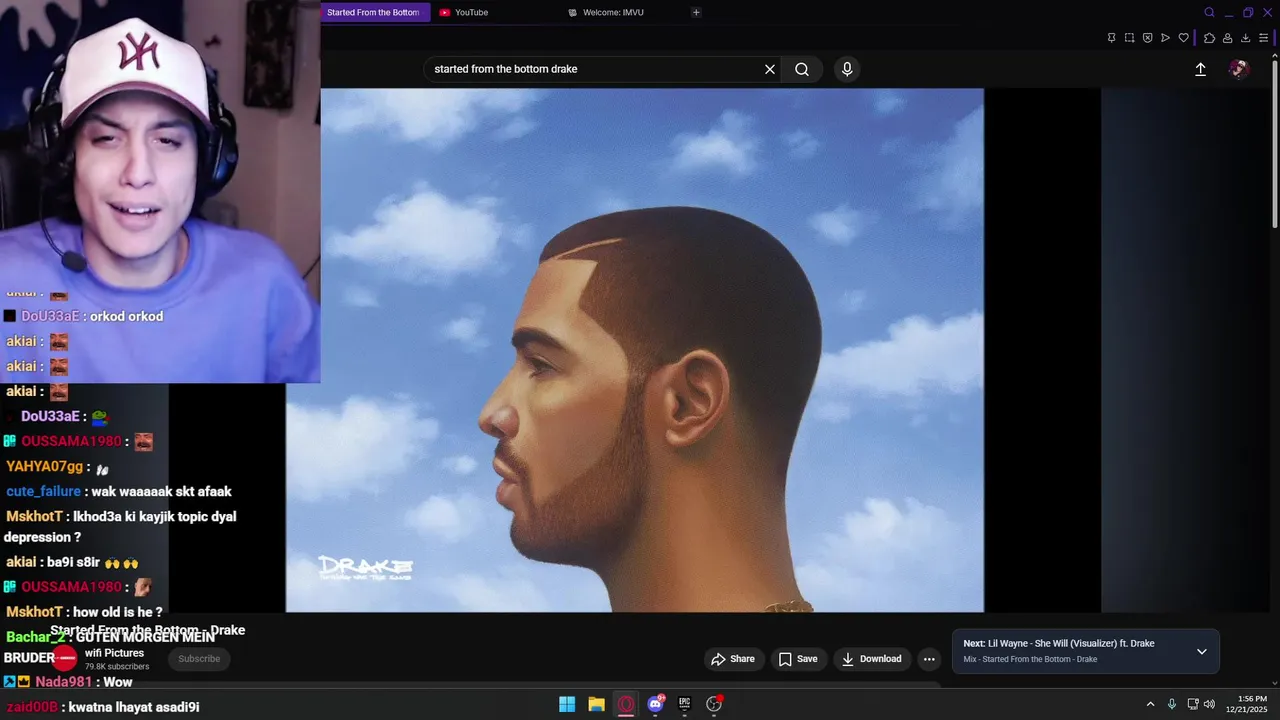Open OBS Studio from the taskbar
This screenshot has height=720, width=1280.
pos(714,704)
